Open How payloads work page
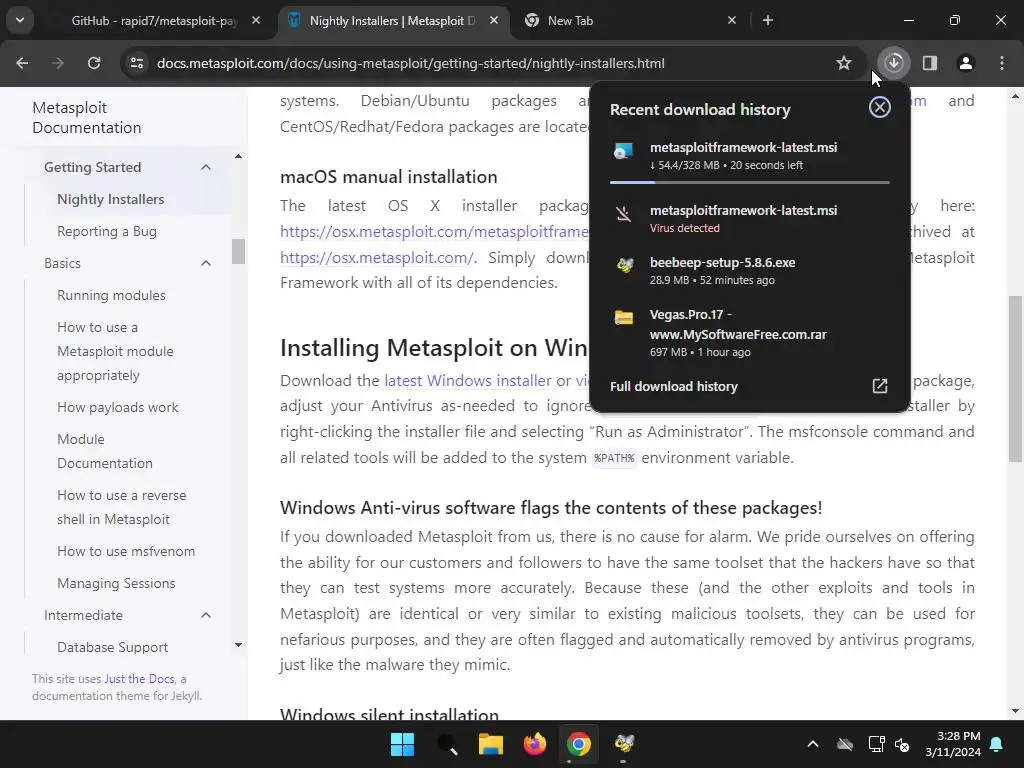 [118, 408]
